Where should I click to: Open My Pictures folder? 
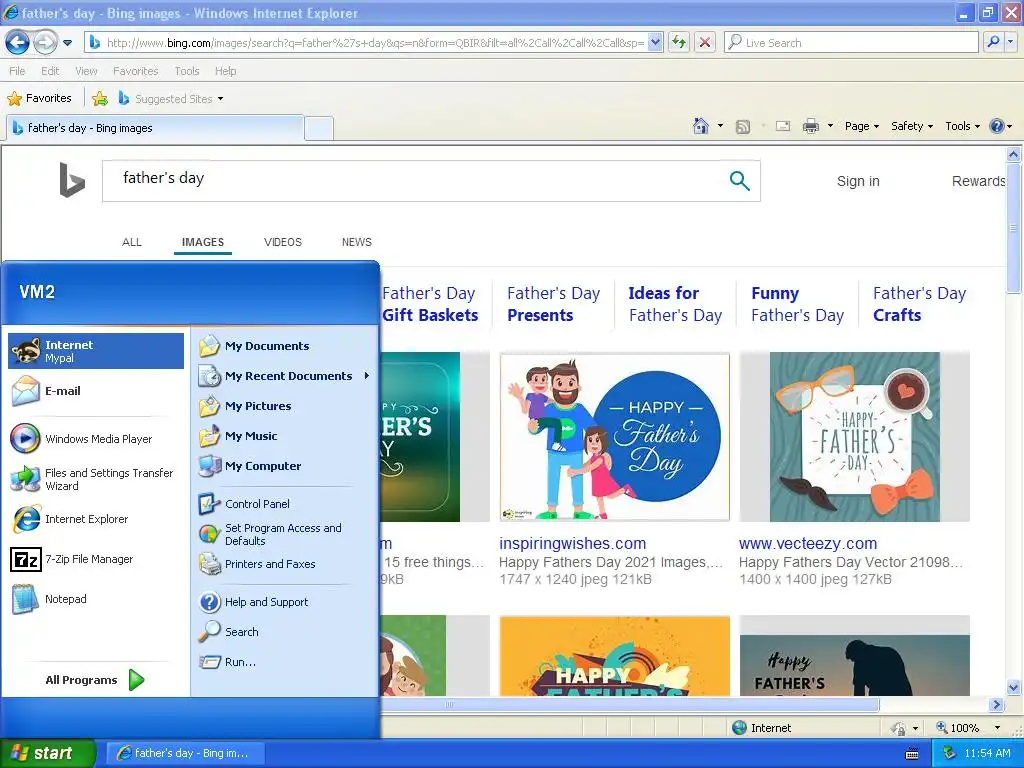(285, 406)
